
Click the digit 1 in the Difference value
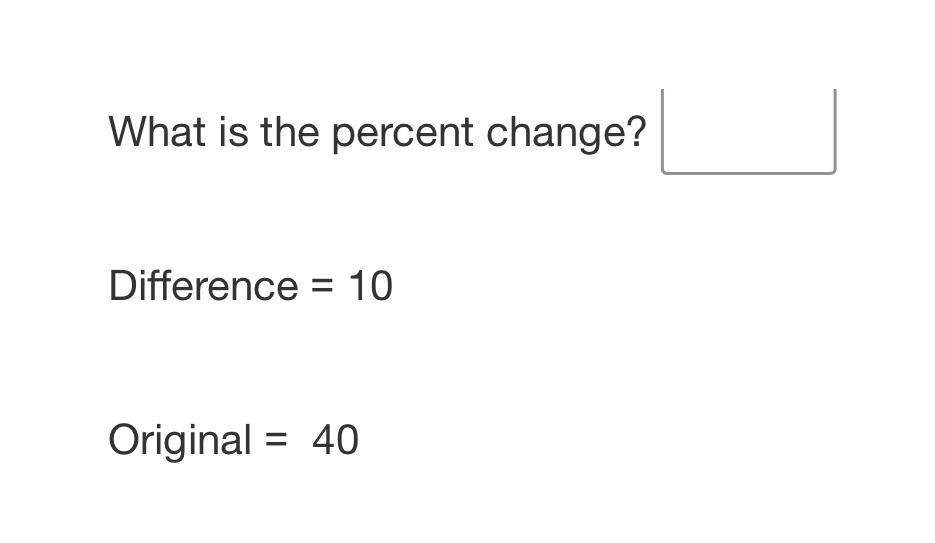point(358,287)
